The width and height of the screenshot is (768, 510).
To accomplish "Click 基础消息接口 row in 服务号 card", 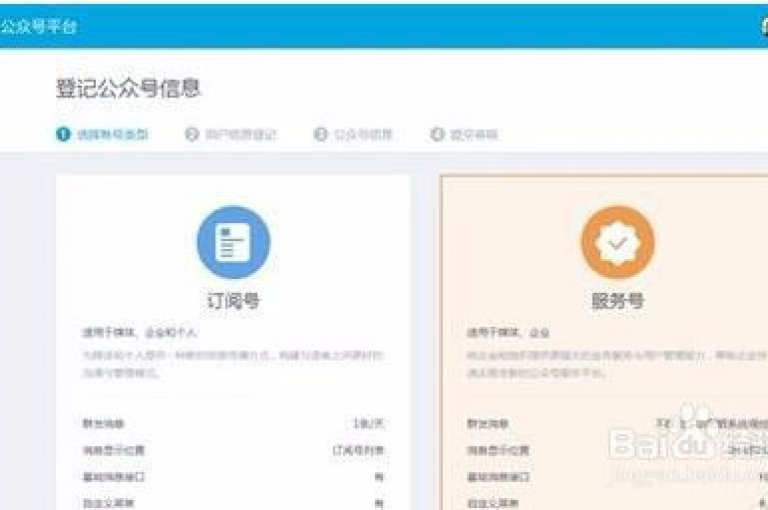I will coord(617,477).
